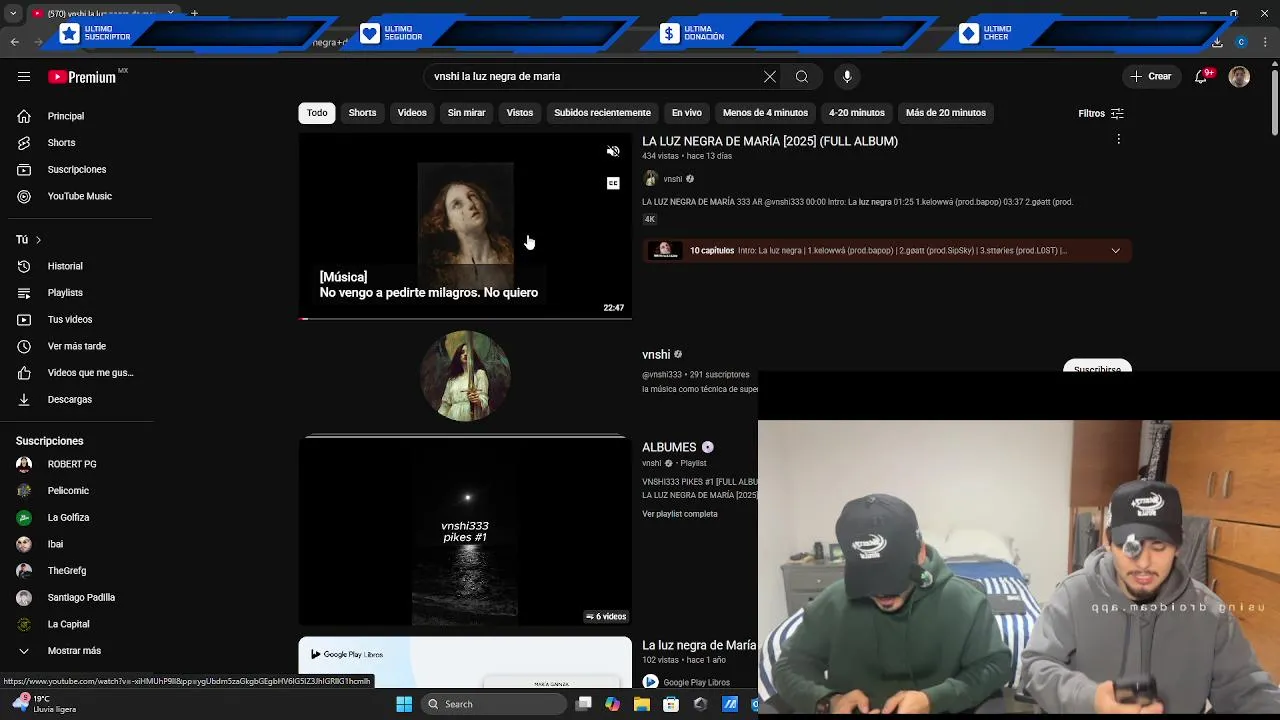Screen dimensions: 1280x720
Task: Select the Videos filter chip
Action: [x=412, y=113]
